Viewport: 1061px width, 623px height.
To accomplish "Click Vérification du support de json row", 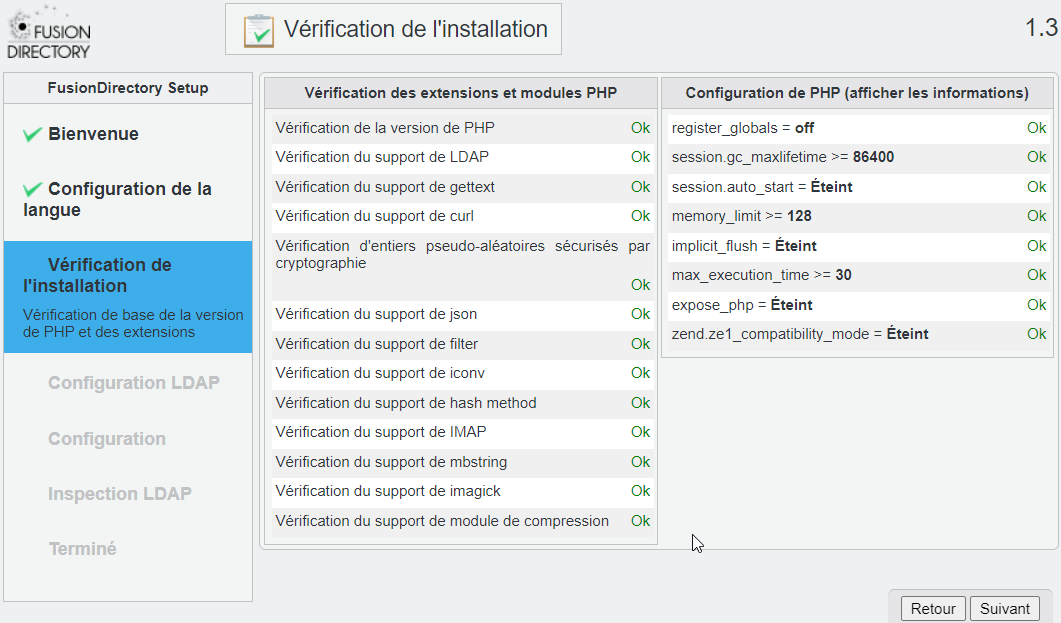I will coord(462,314).
